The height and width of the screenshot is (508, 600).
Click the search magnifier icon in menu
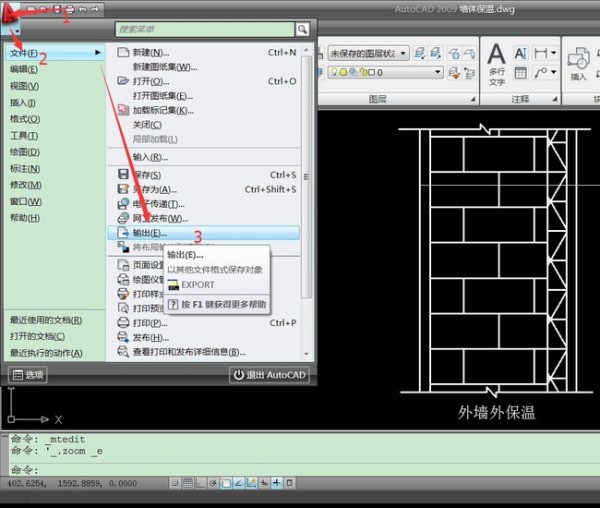[x=301, y=30]
